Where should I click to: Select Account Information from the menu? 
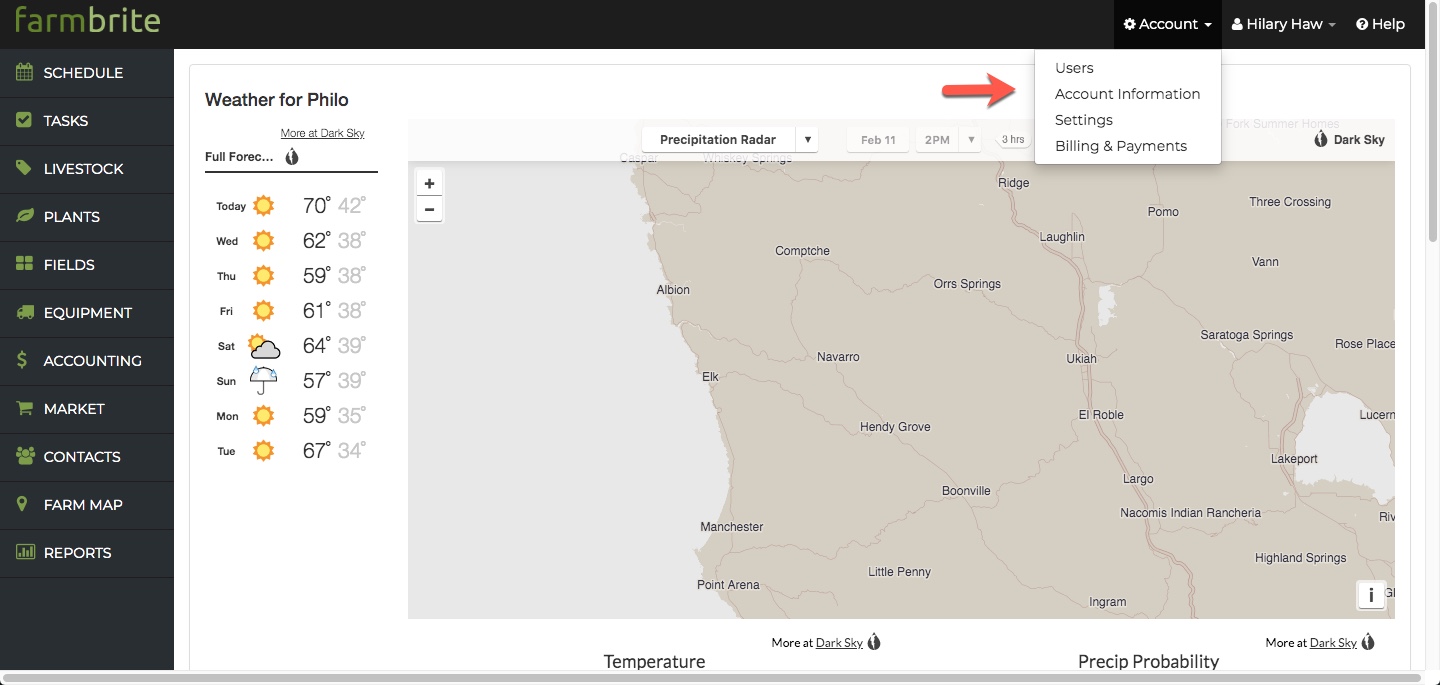(x=1127, y=94)
